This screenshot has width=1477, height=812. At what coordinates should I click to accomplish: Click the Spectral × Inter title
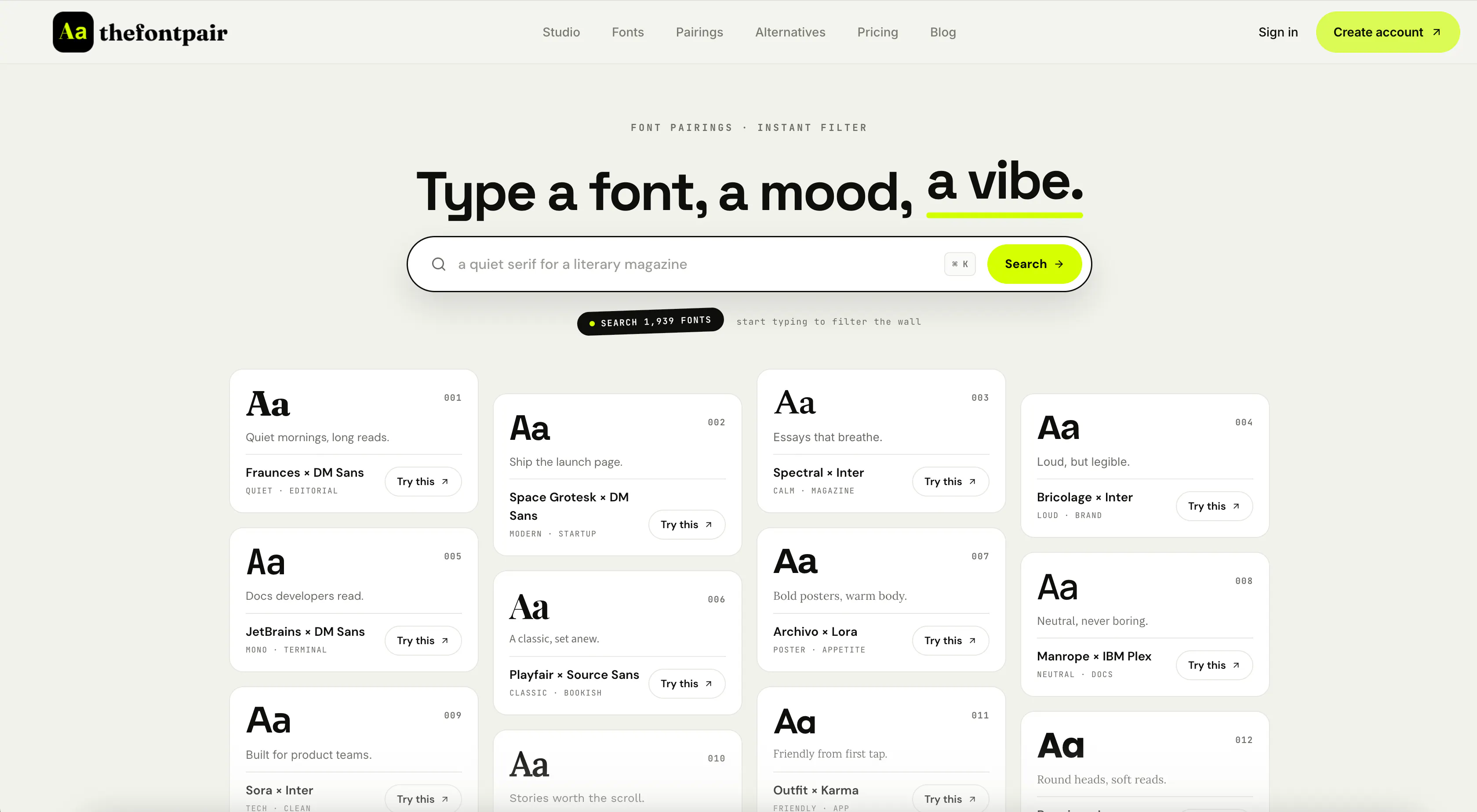point(818,473)
